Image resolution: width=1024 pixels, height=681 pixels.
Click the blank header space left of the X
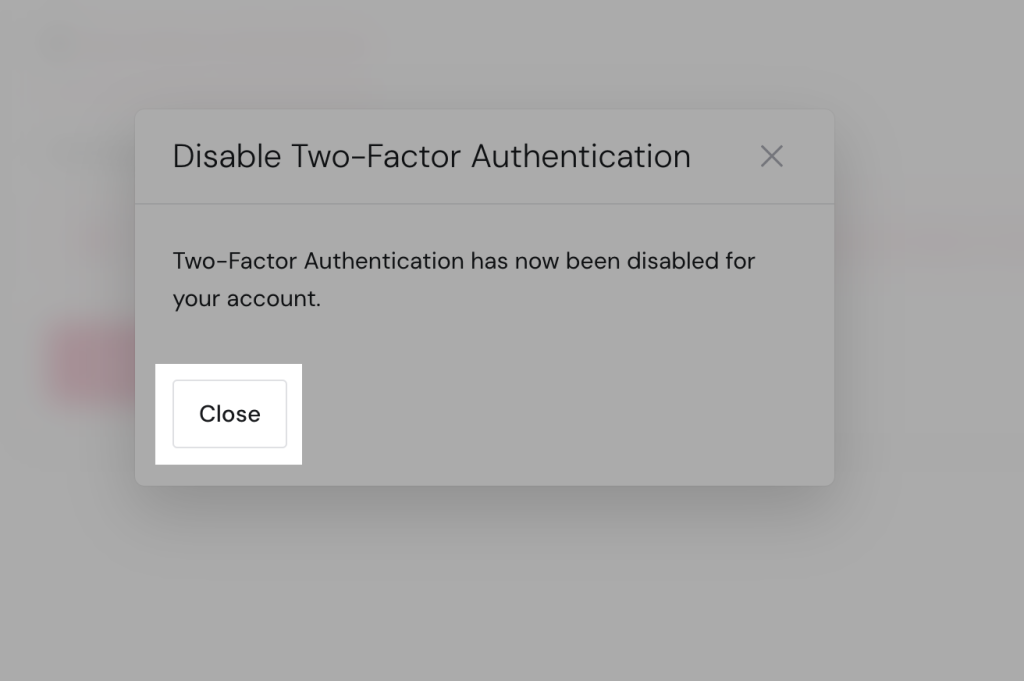pos(724,156)
